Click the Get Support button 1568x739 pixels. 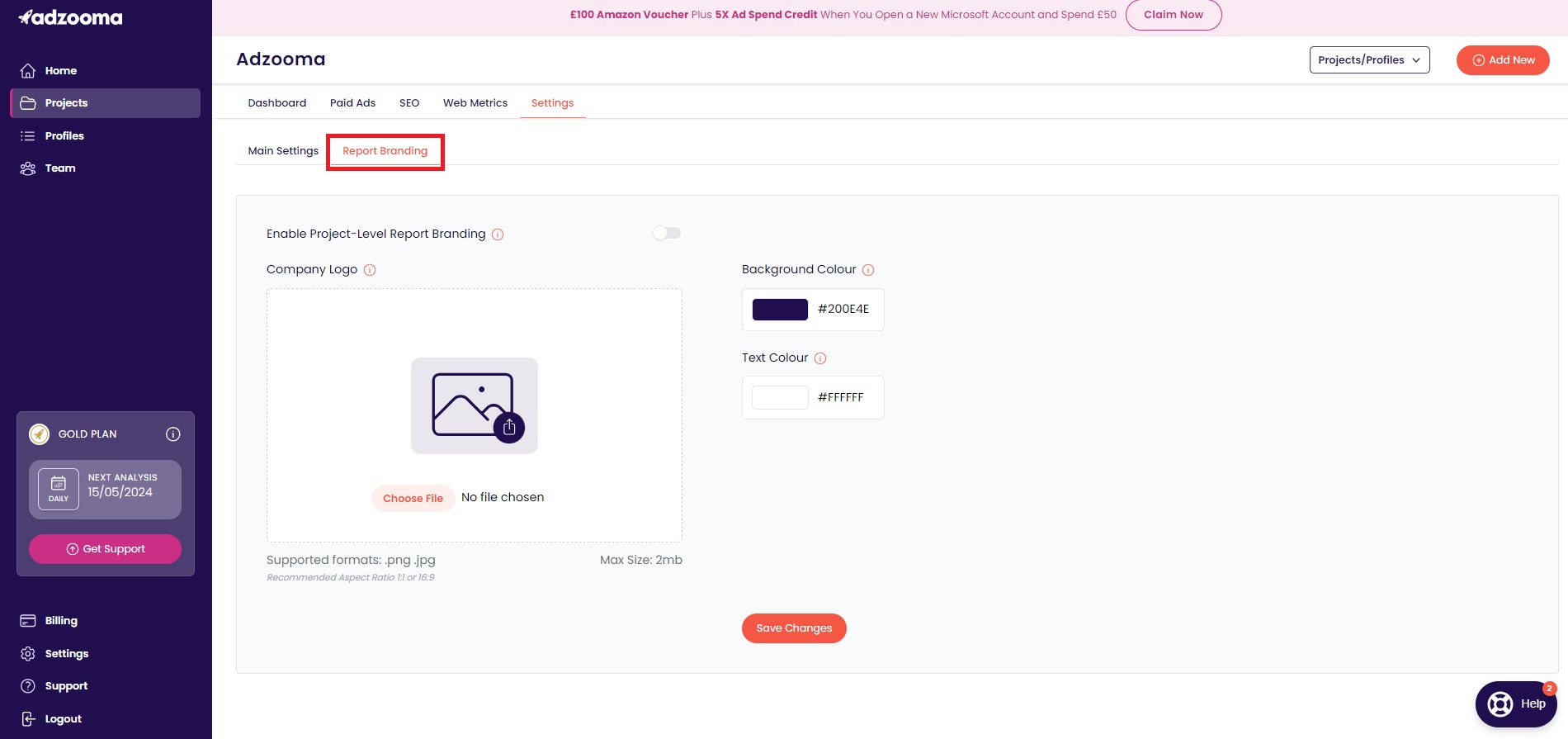pos(105,549)
